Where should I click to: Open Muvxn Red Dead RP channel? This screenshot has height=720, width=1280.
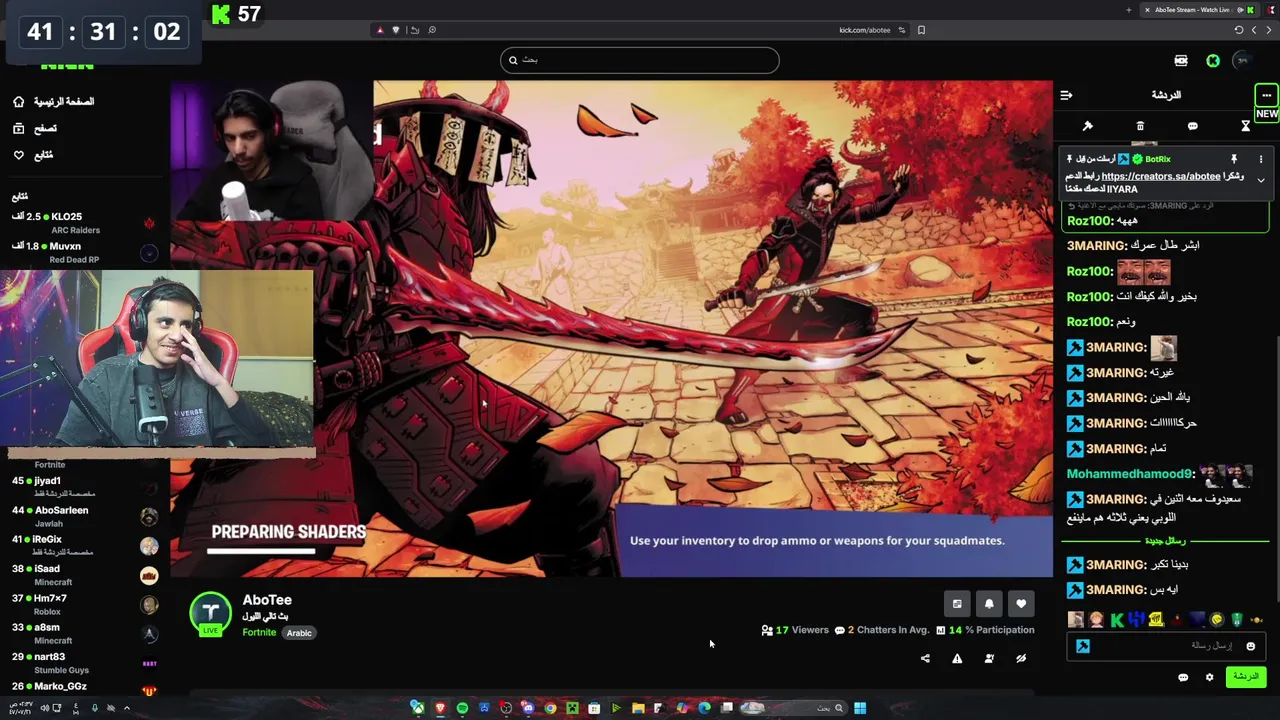tap(85, 252)
